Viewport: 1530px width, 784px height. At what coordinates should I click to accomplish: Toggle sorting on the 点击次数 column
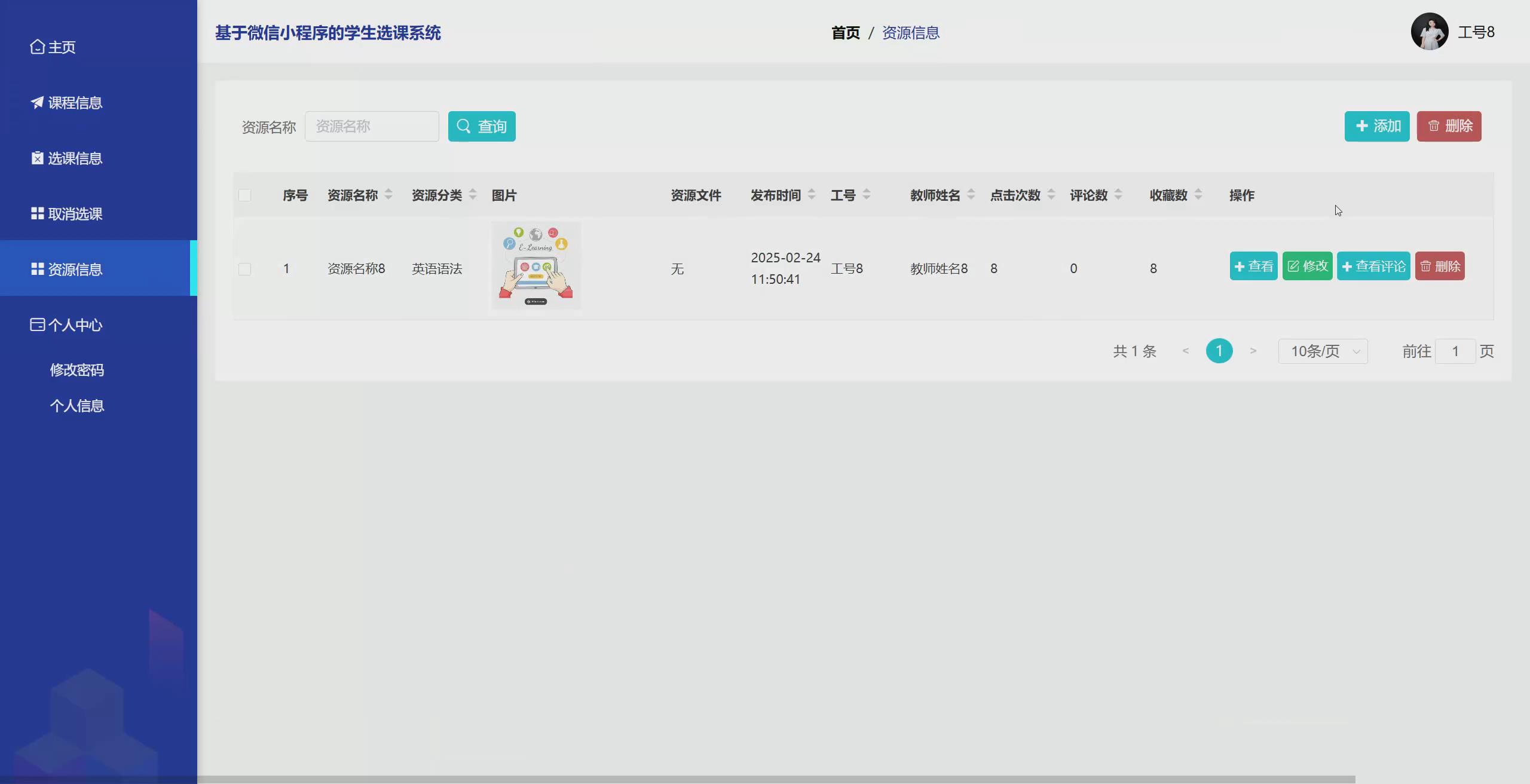pos(1053,194)
